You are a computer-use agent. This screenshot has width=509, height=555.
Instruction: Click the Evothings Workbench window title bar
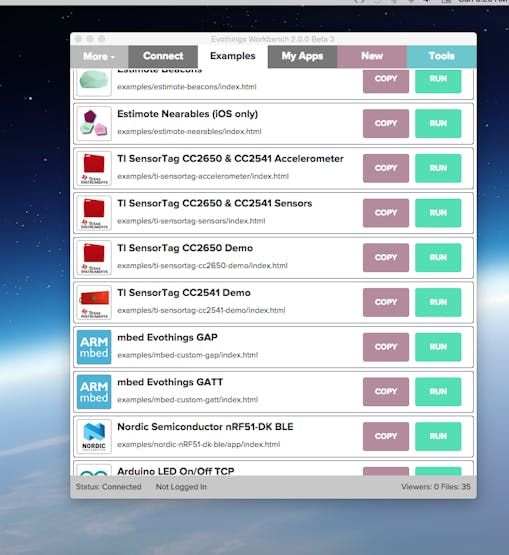pyautogui.click(x=273, y=39)
